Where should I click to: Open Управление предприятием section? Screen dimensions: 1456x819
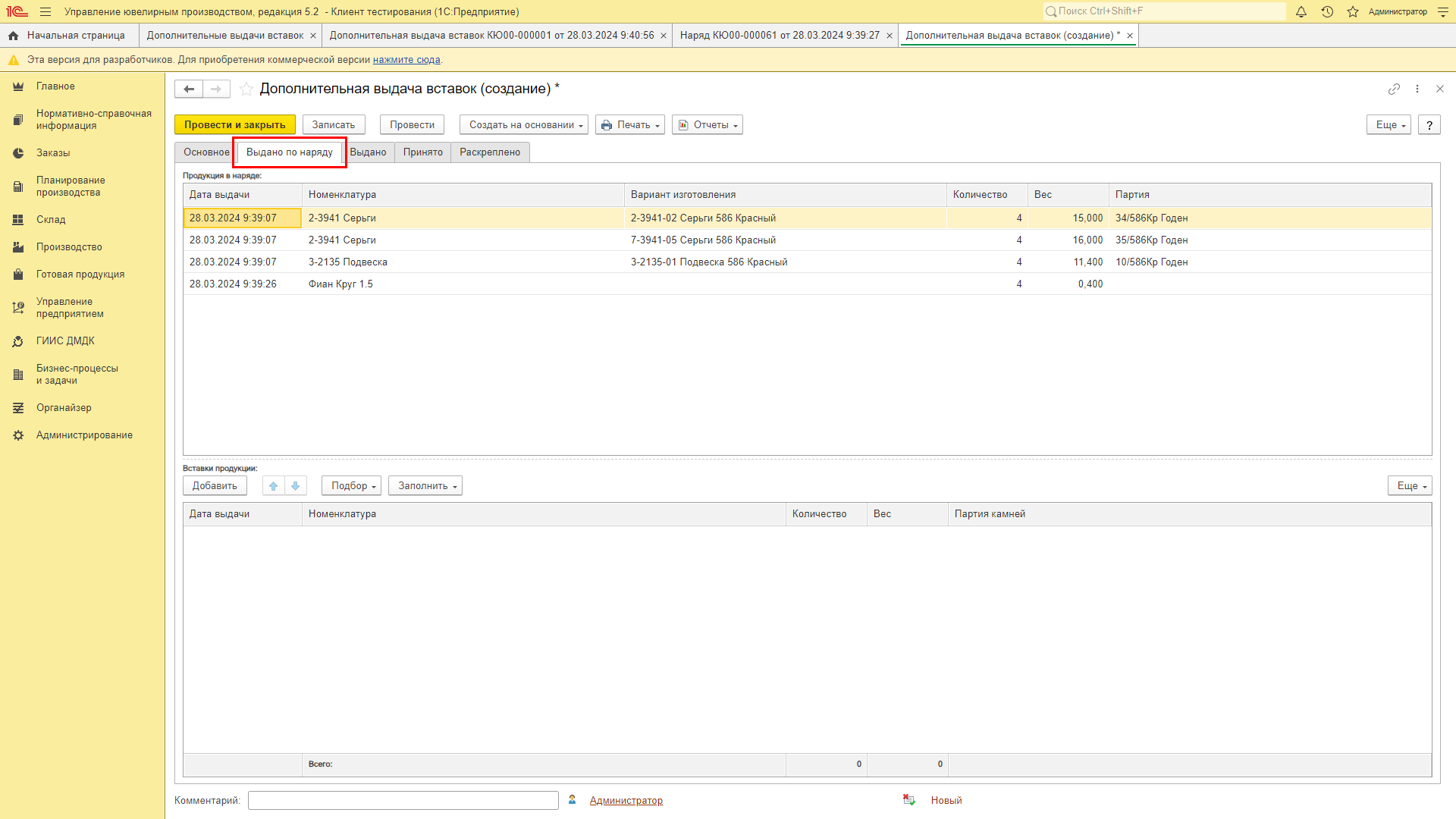coord(70,308)
